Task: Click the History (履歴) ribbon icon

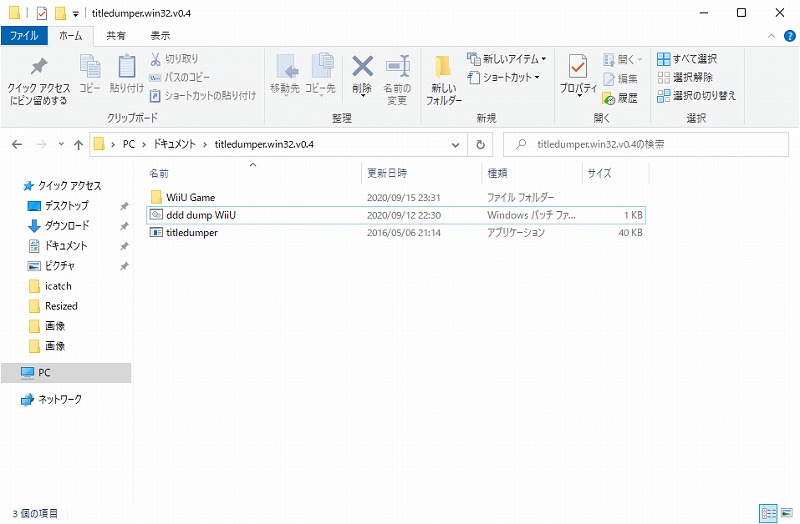Action: point(620,97)
